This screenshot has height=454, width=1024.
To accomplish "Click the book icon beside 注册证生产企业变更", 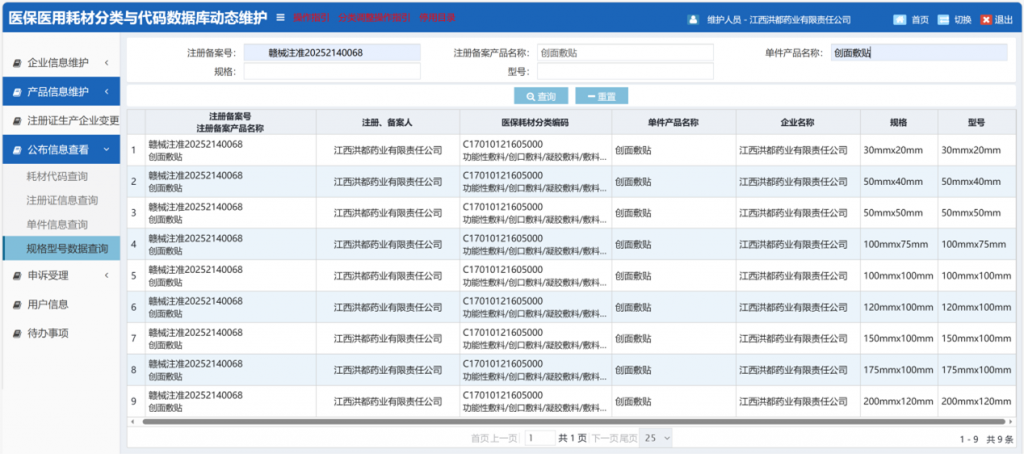I will [17, 121].
